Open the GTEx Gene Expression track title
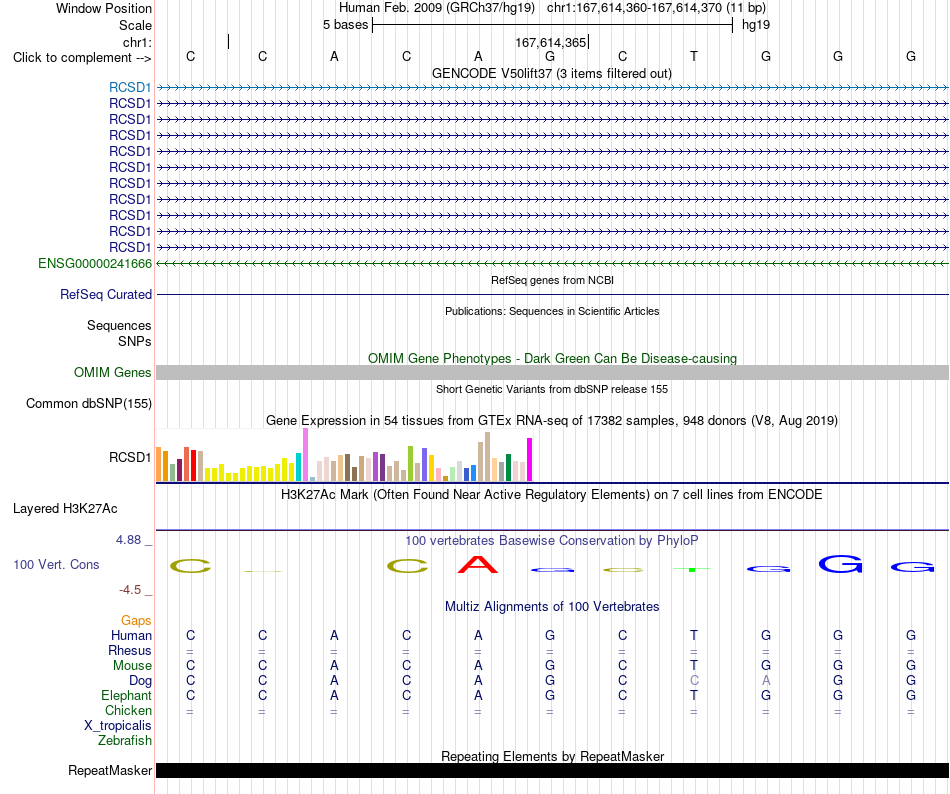Screen dimensions: 950x794 (x=552, y=420)
